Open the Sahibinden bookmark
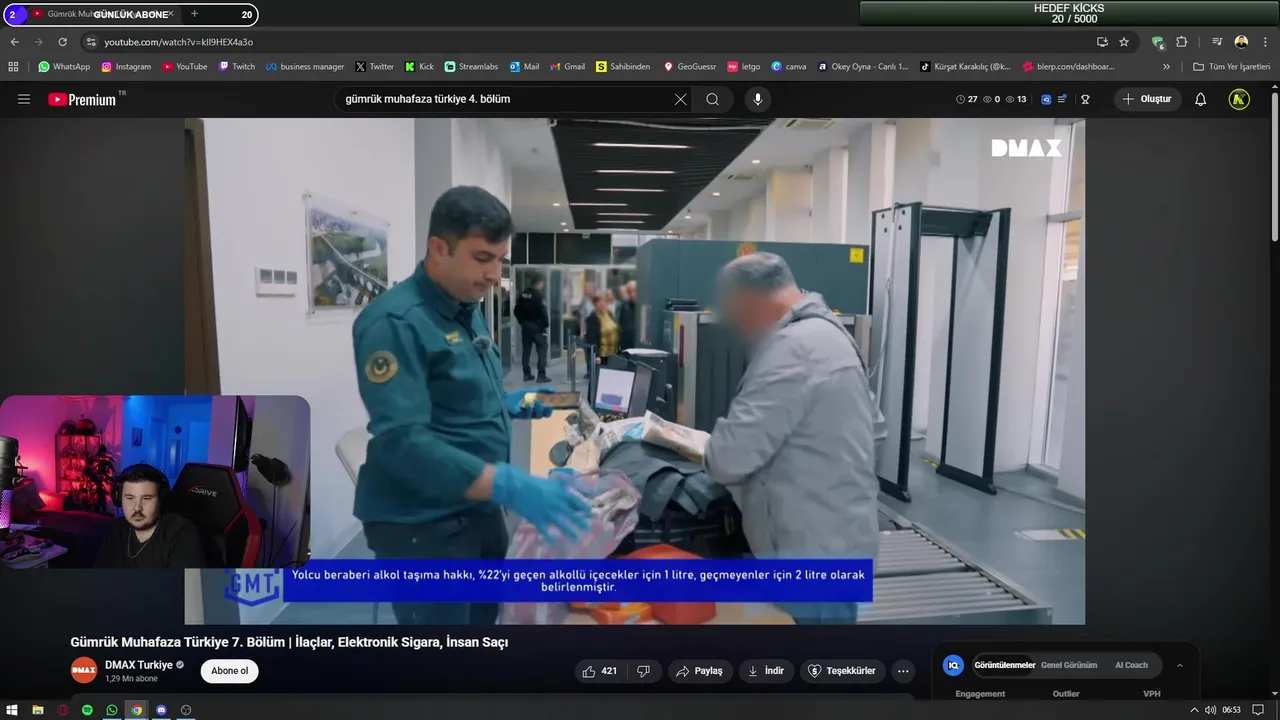Viewport: 1280px width, 720px height. pyautogui.click(x=622, y=67)
